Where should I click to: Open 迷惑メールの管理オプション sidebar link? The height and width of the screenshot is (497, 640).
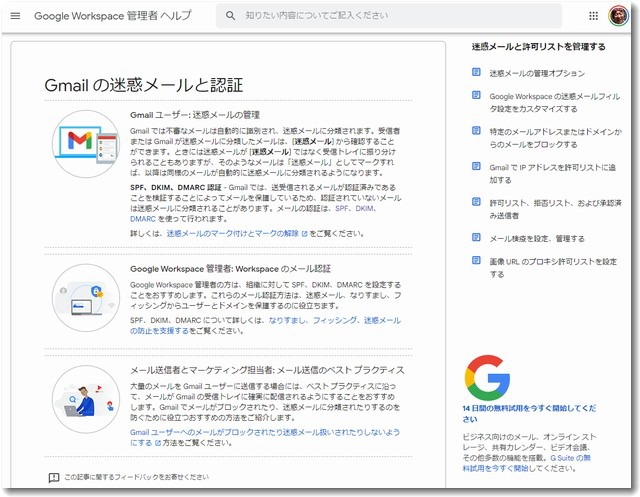point(537,73)
